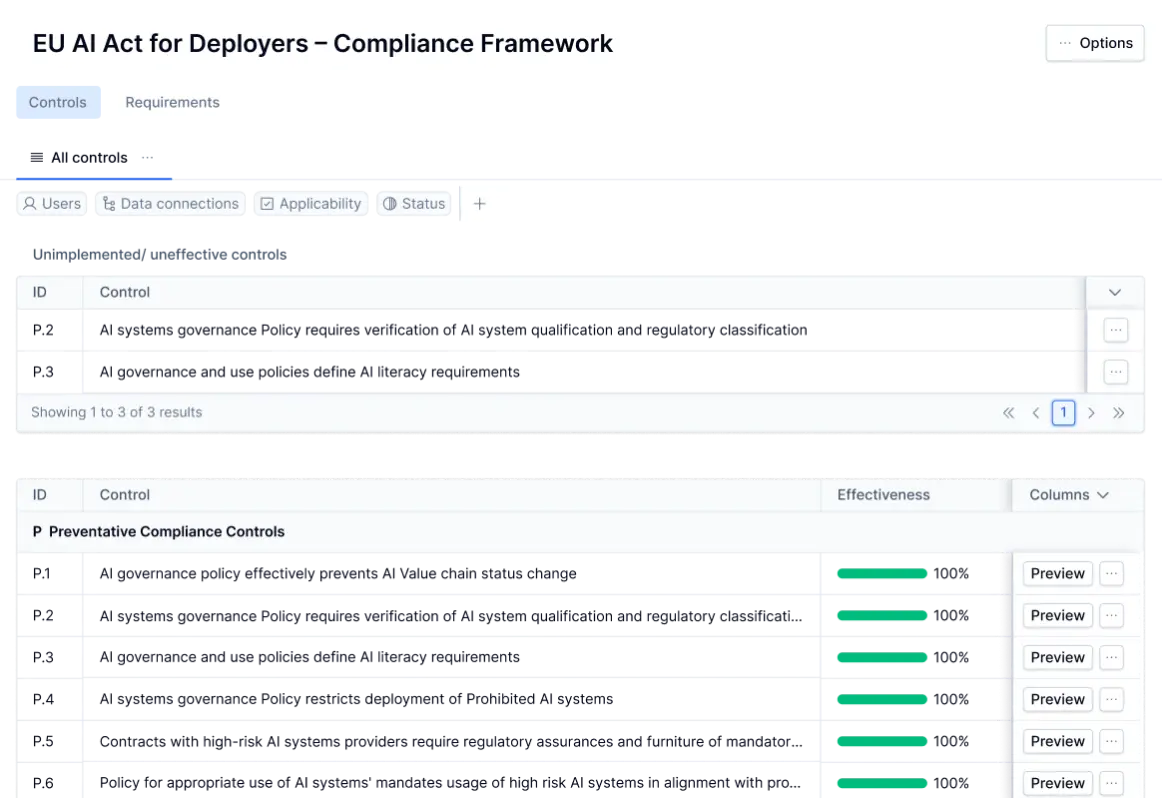
Task: Switch to the Requirements tab
Action: (172, 102)
